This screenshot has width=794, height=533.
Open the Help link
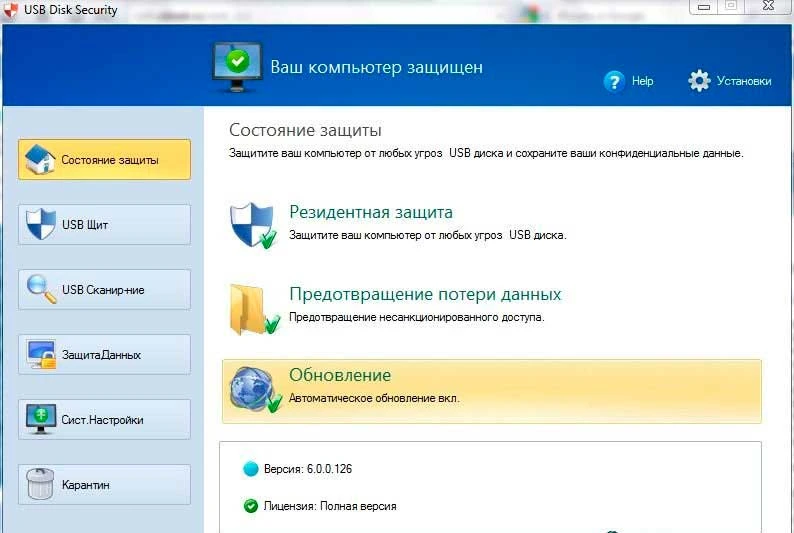[642, 81]
